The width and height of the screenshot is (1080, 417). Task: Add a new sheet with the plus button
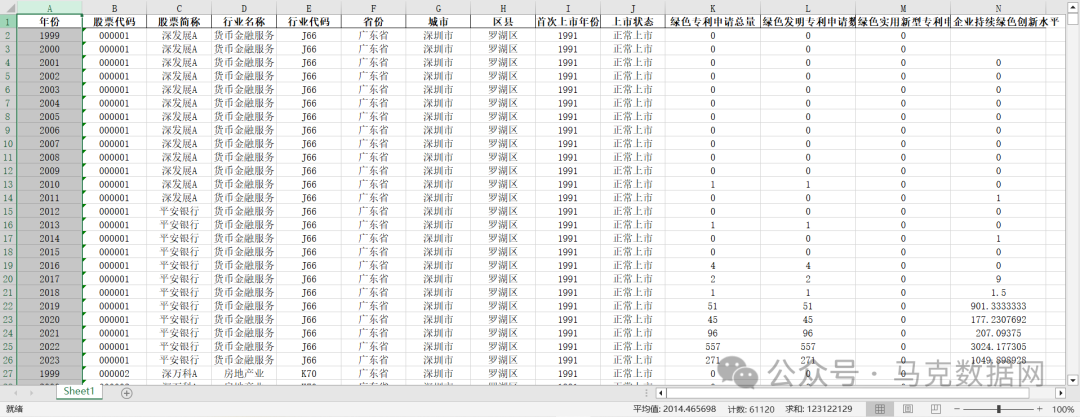tap(127, 393)
